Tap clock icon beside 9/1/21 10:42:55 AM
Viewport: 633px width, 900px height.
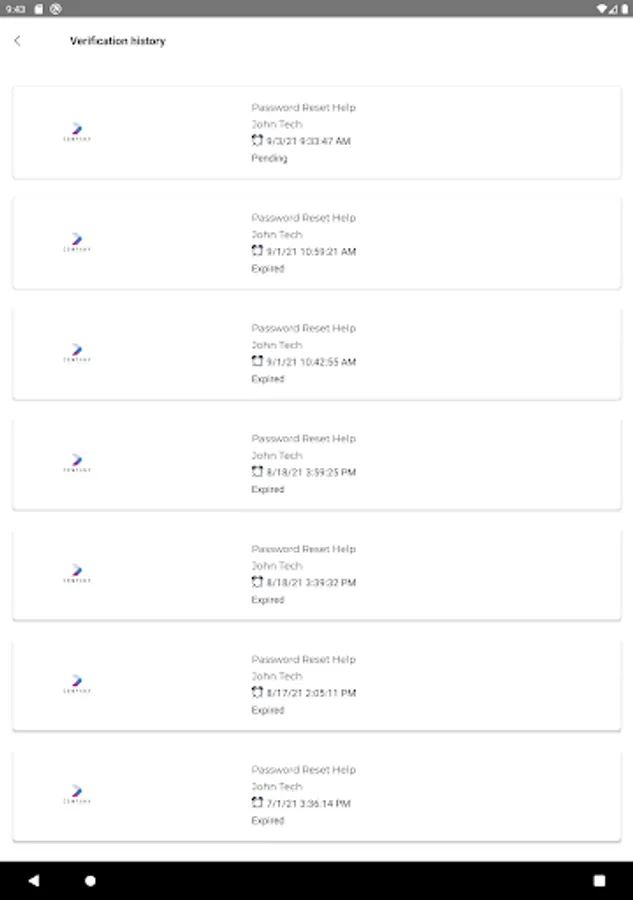(x=257, y=361)
